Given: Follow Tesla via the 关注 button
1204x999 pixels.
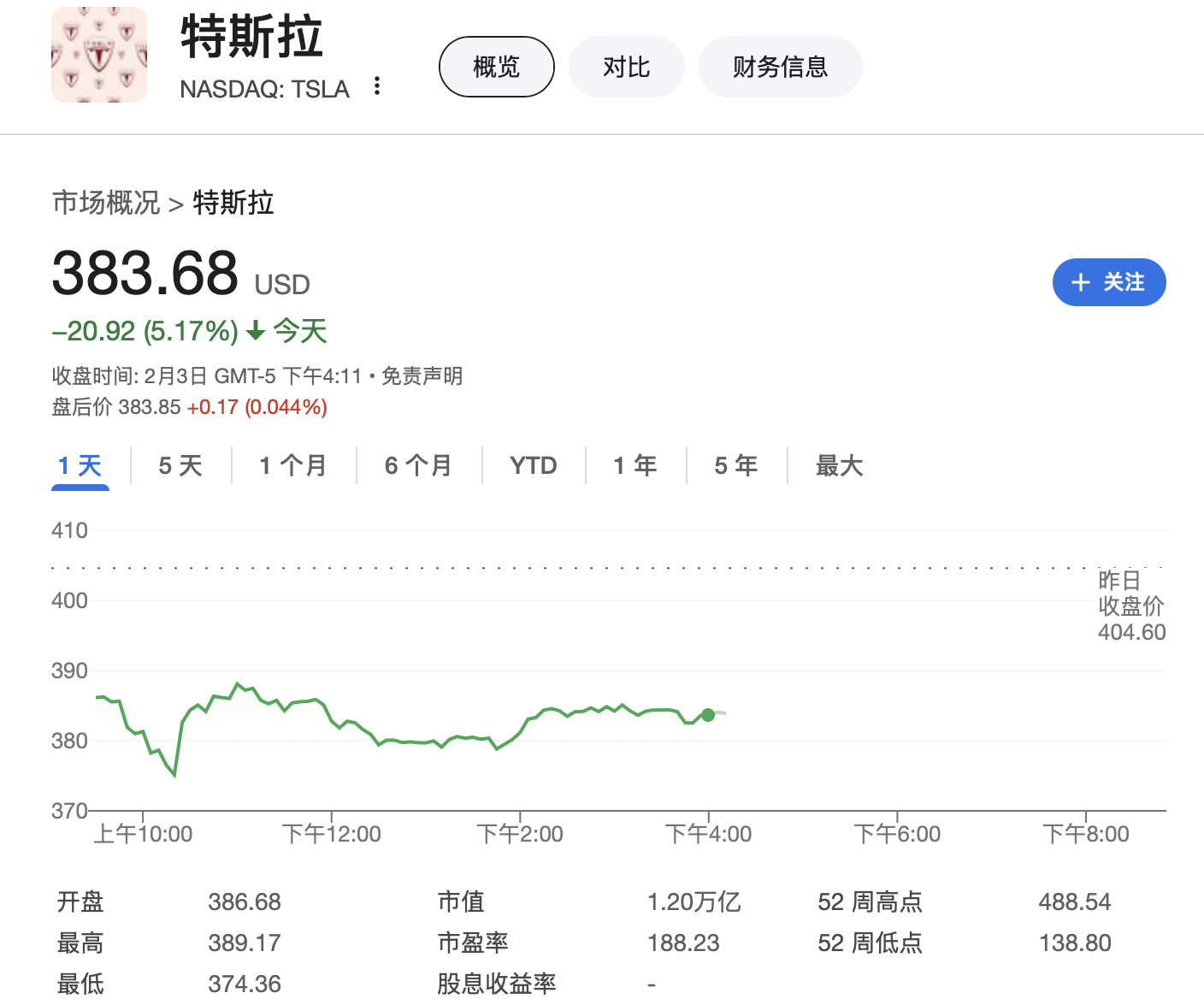Looking at the screenshot, I should click(1109, 282).
